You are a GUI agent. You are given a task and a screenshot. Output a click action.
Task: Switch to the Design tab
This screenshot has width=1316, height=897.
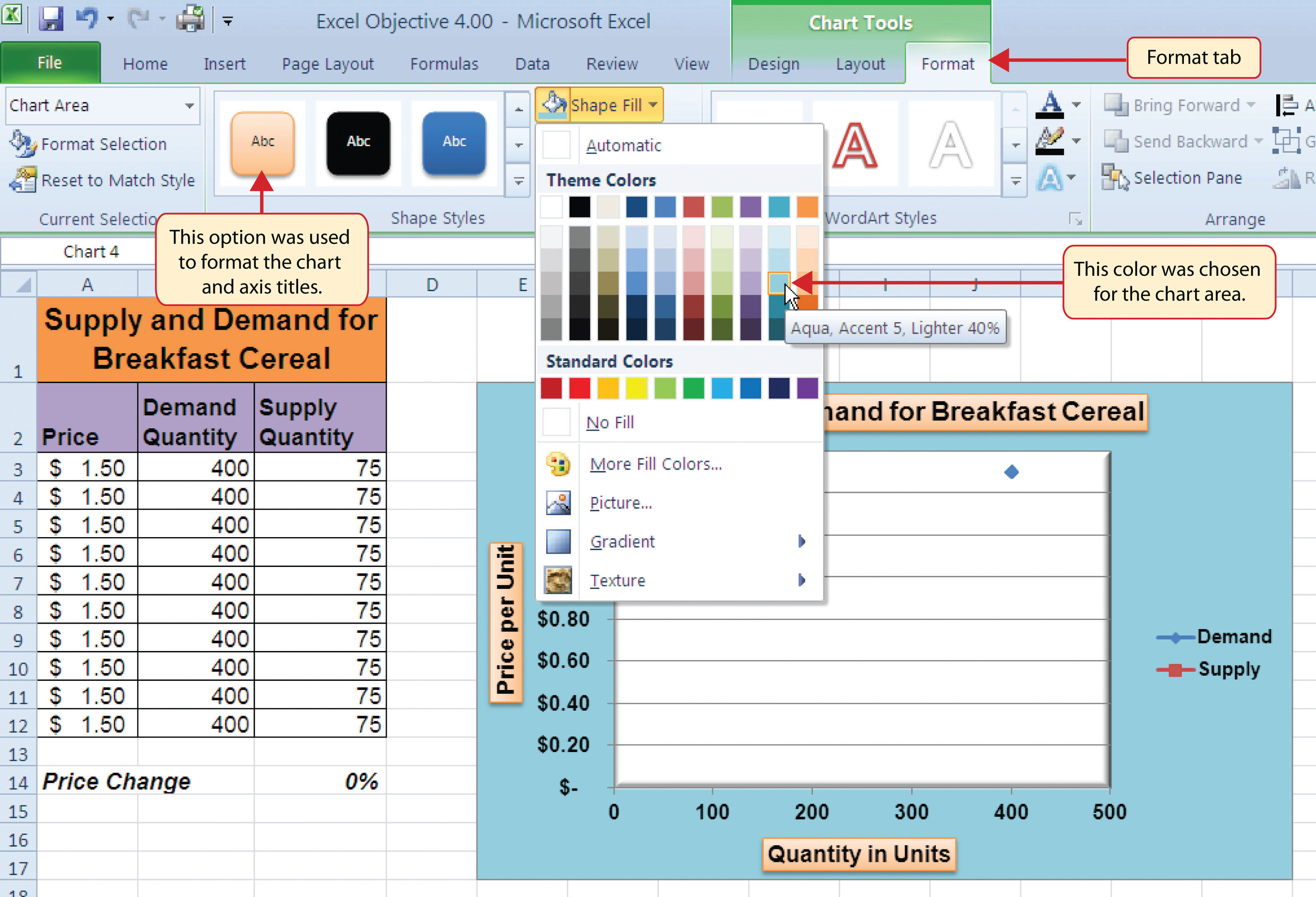pyautogui.click(x=774, y=63)
